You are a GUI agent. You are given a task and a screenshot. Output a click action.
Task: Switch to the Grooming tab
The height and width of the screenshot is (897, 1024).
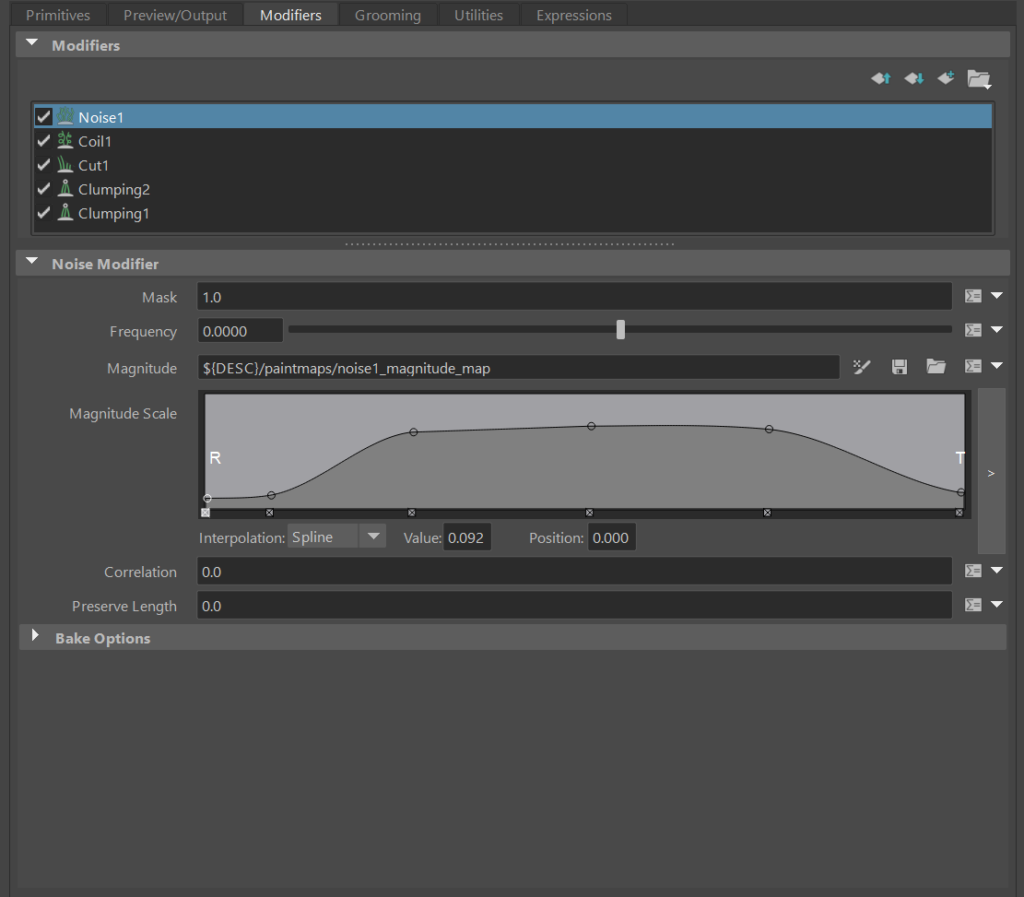coord(387,15)
